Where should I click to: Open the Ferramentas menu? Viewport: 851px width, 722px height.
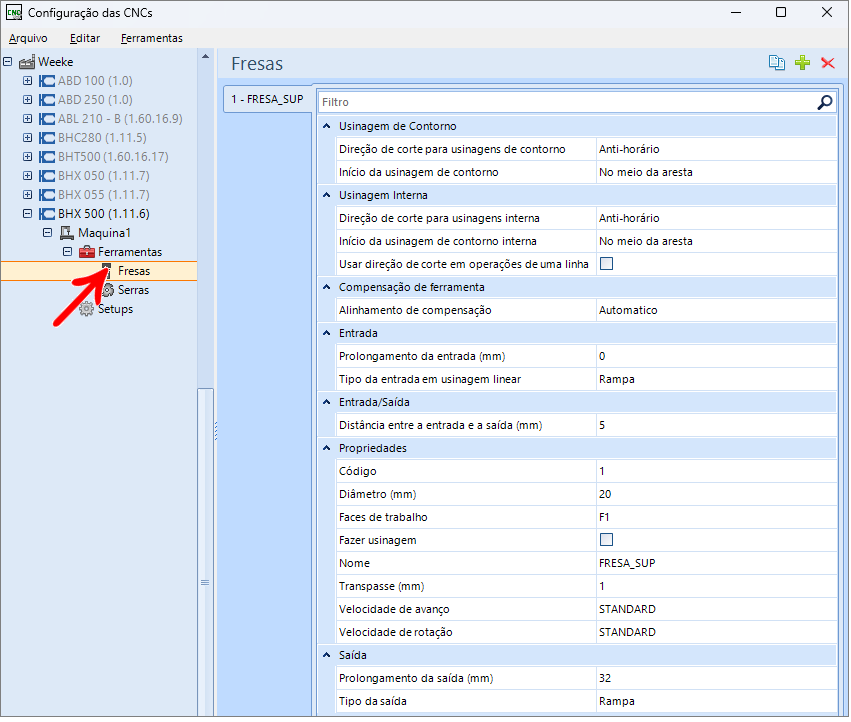151,38
